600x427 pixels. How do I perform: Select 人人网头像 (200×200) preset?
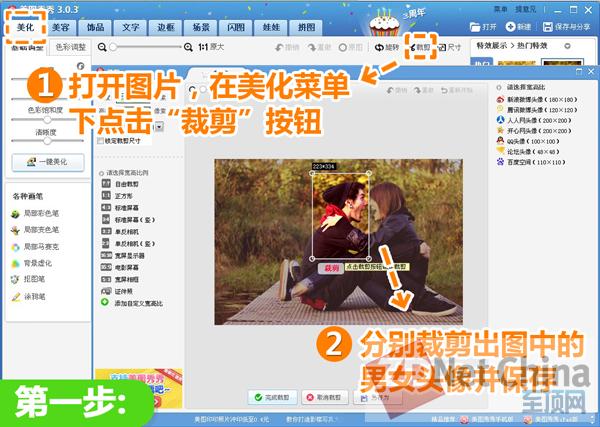point(534,120)
